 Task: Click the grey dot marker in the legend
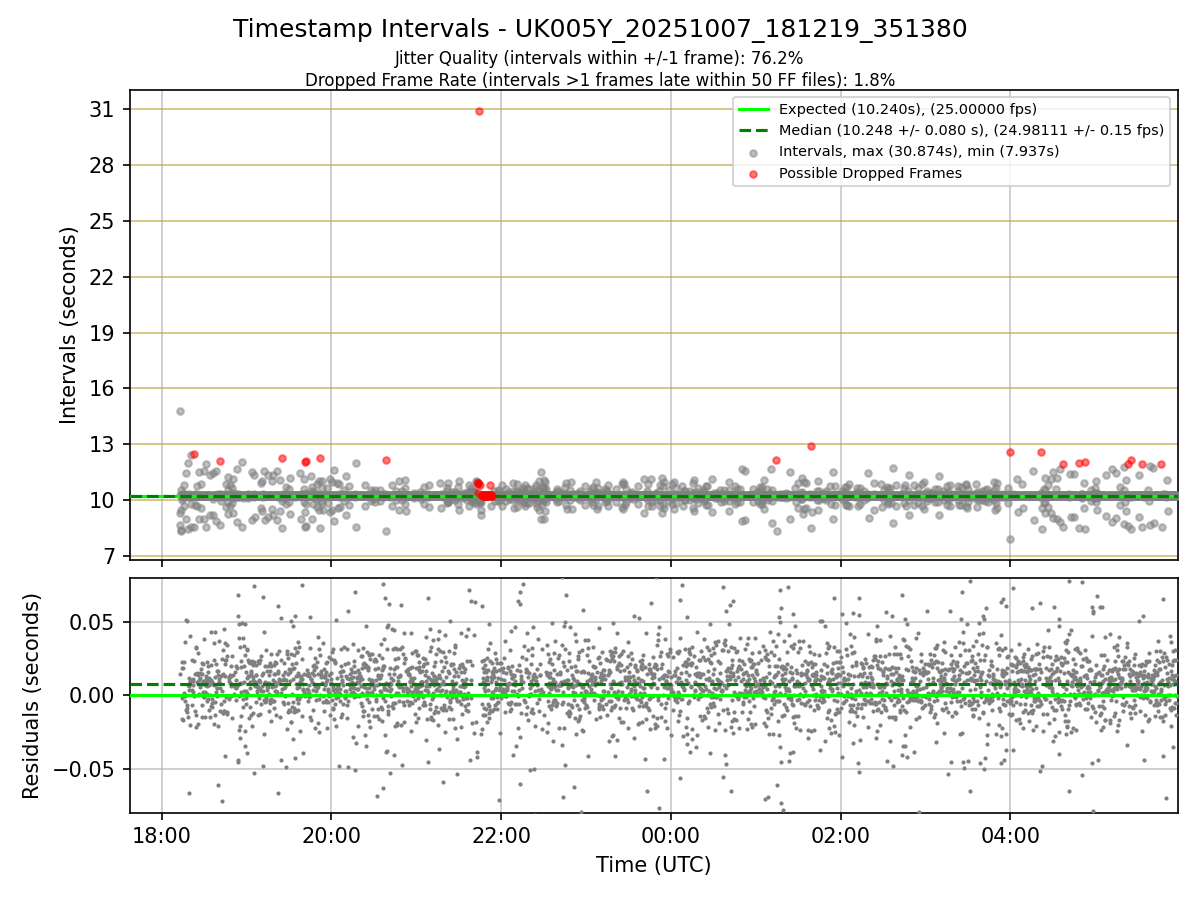pos(754,152)
